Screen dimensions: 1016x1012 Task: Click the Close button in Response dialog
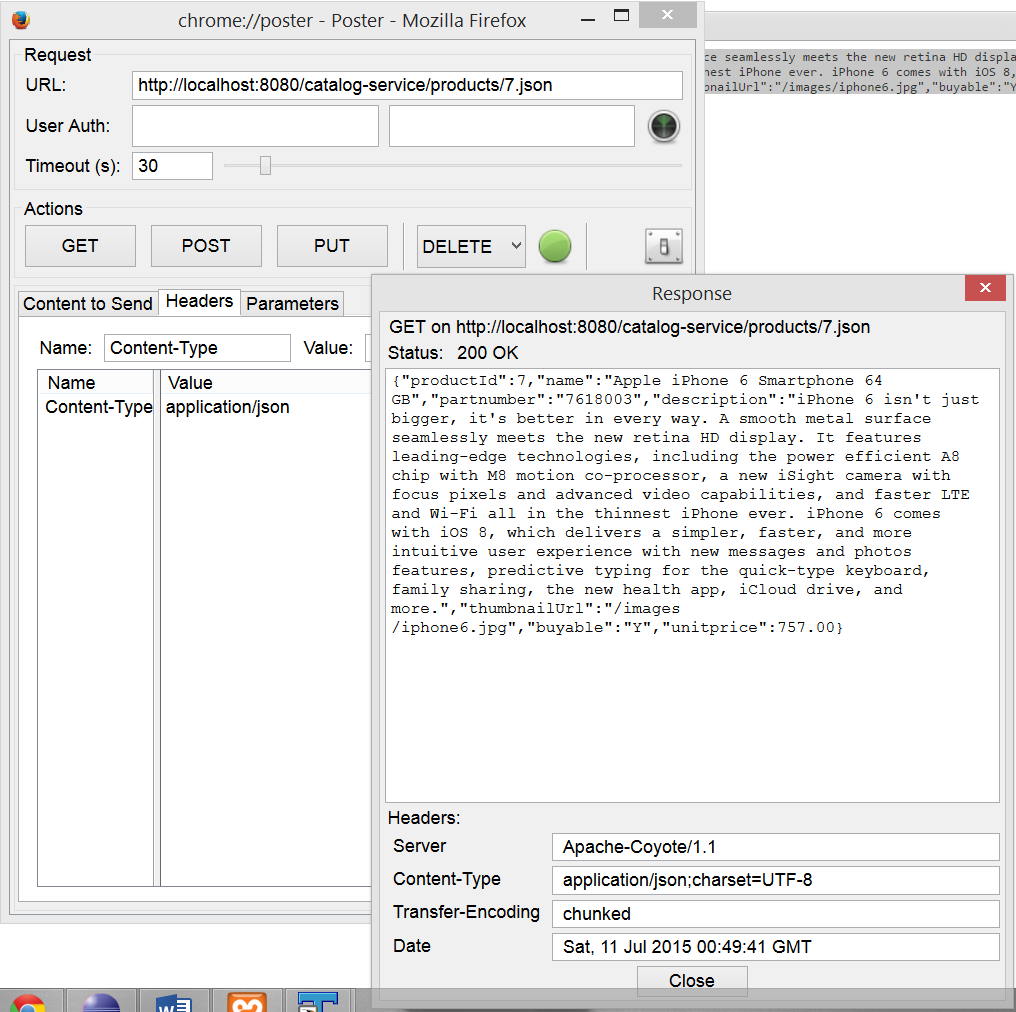[692, 981]
